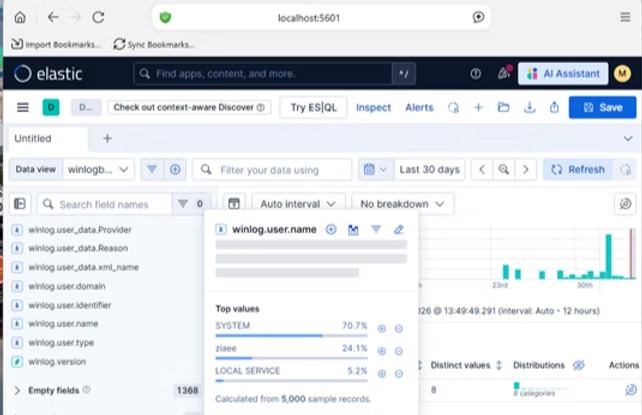
Task: Focus the Search field names input
Action: [x=104, y=204]
